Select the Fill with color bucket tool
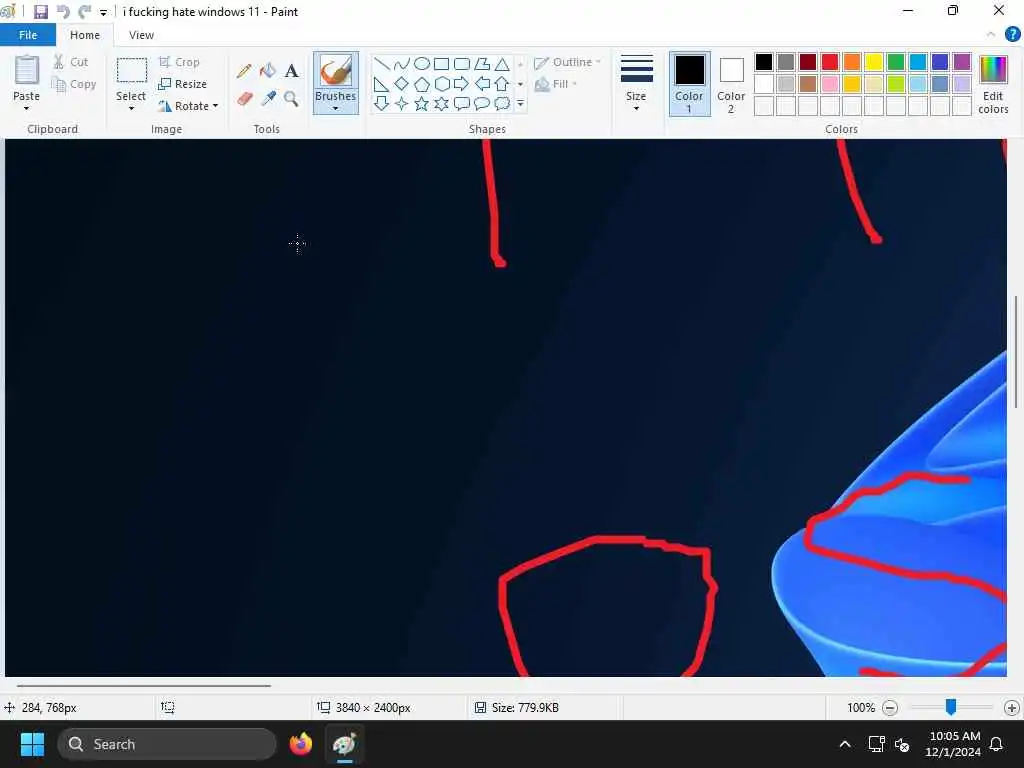Image resolution: width=1024 pixels, height=768 pixels. point(268,71)
